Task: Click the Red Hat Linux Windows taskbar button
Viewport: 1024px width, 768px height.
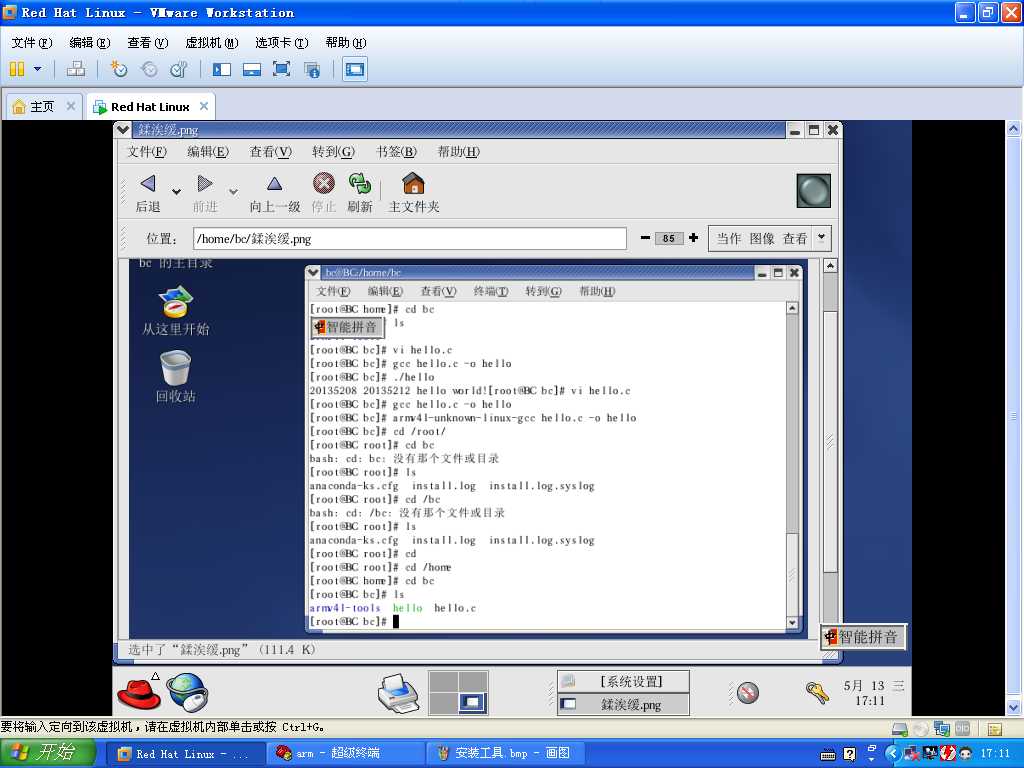Action: (x=185, y=753)
